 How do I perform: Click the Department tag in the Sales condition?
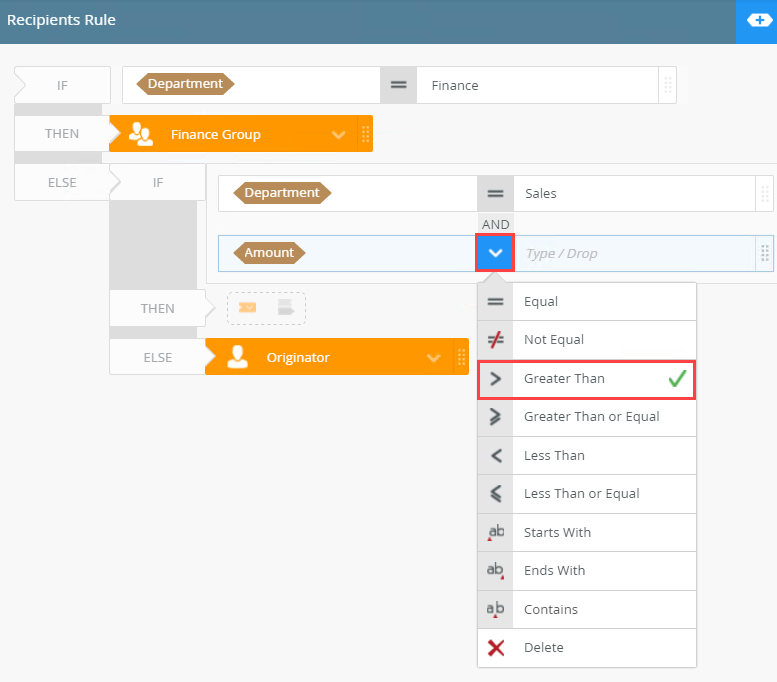(x=282, y=193)
